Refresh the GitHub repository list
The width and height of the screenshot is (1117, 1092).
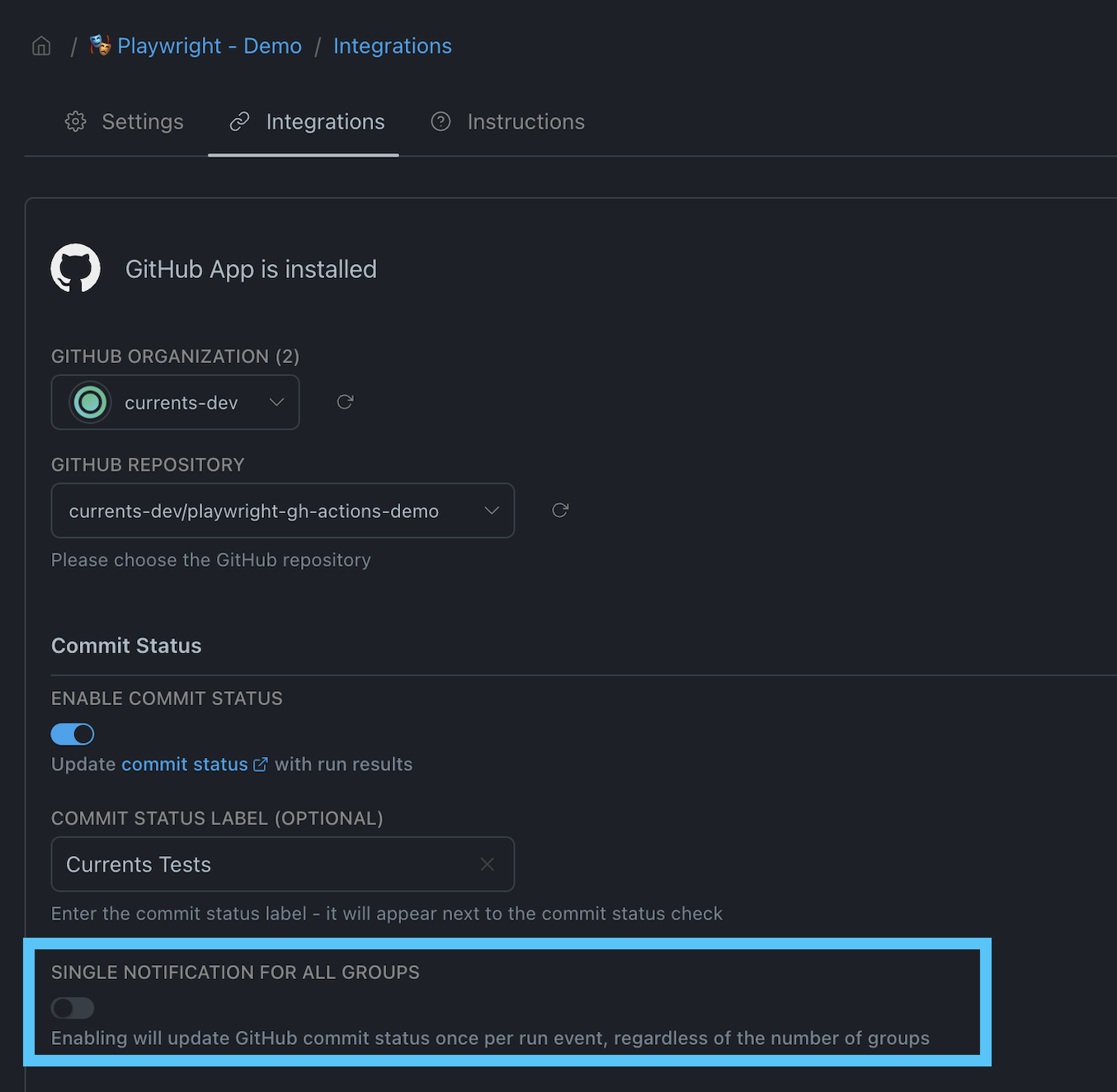[x=560, y=511]
